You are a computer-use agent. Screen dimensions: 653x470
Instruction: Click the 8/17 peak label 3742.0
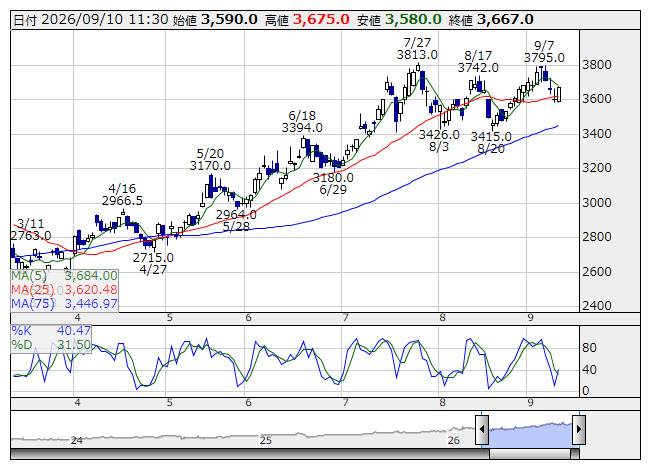tap(478, 67)
